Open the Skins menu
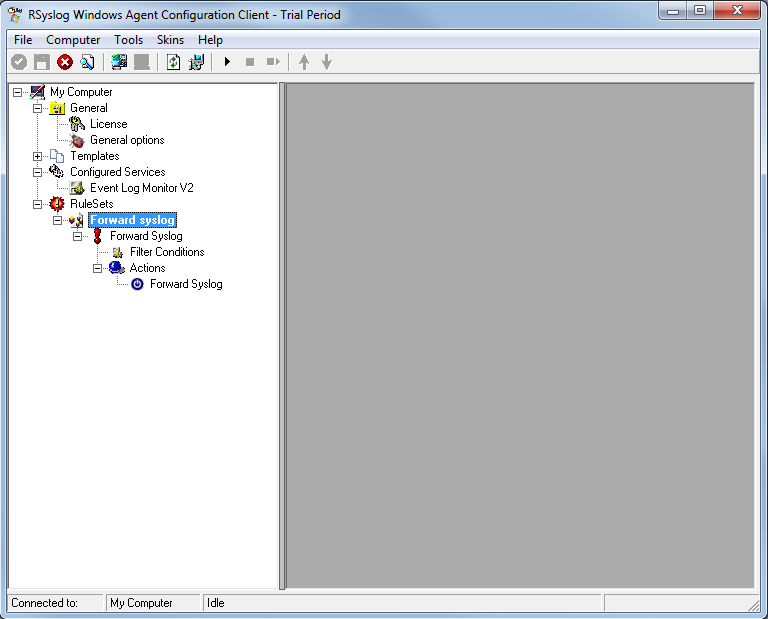 pos(170,40)
